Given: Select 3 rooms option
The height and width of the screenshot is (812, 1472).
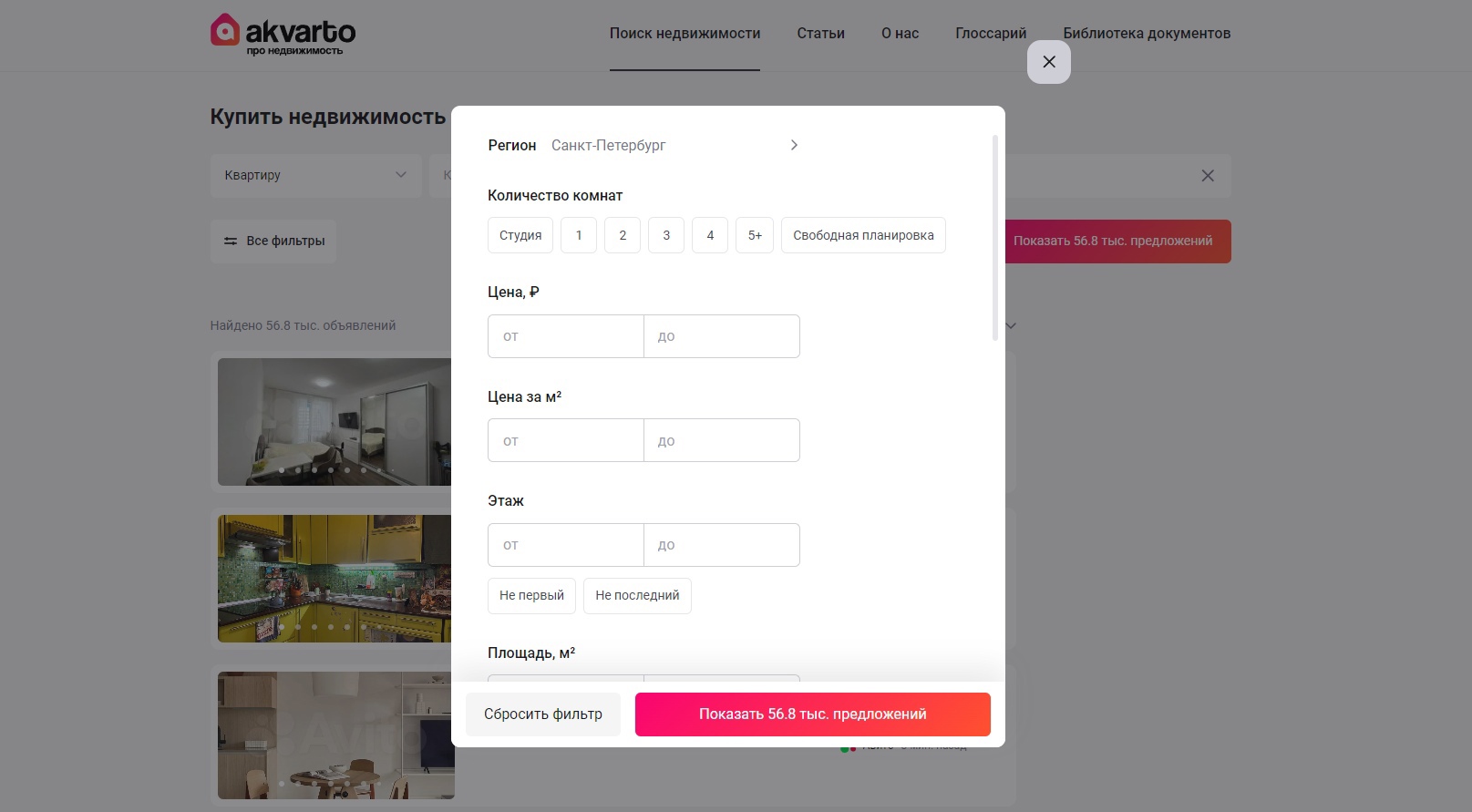Looking at the screenshot, I should 666,235.
